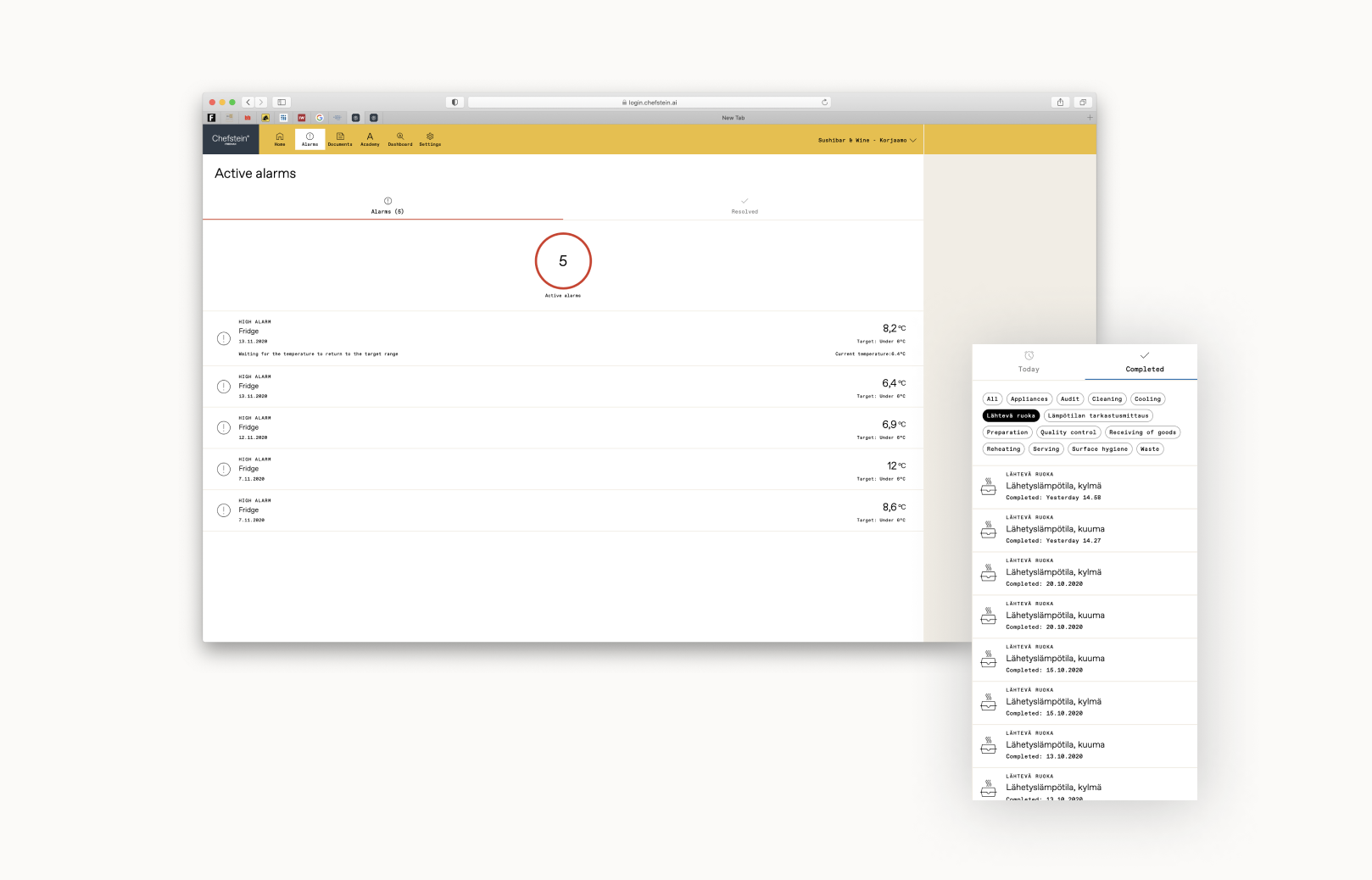Expand Sushibar & Wine - Korjaamo location dropdown
The height and width of the screenshot is (880, 1372).
[x=867, y=140]
